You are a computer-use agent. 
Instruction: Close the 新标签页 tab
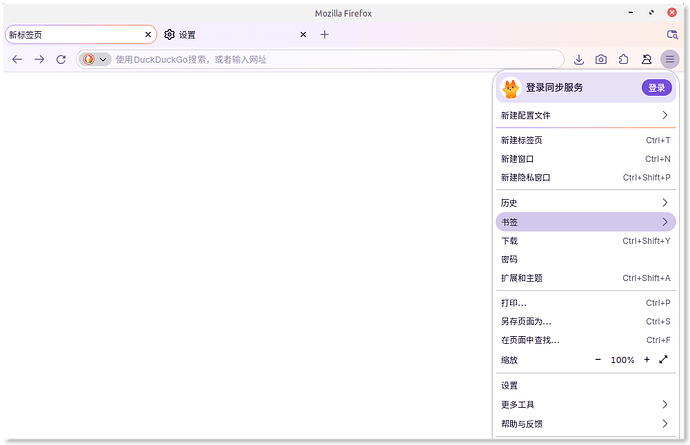(x=148, y=34)
